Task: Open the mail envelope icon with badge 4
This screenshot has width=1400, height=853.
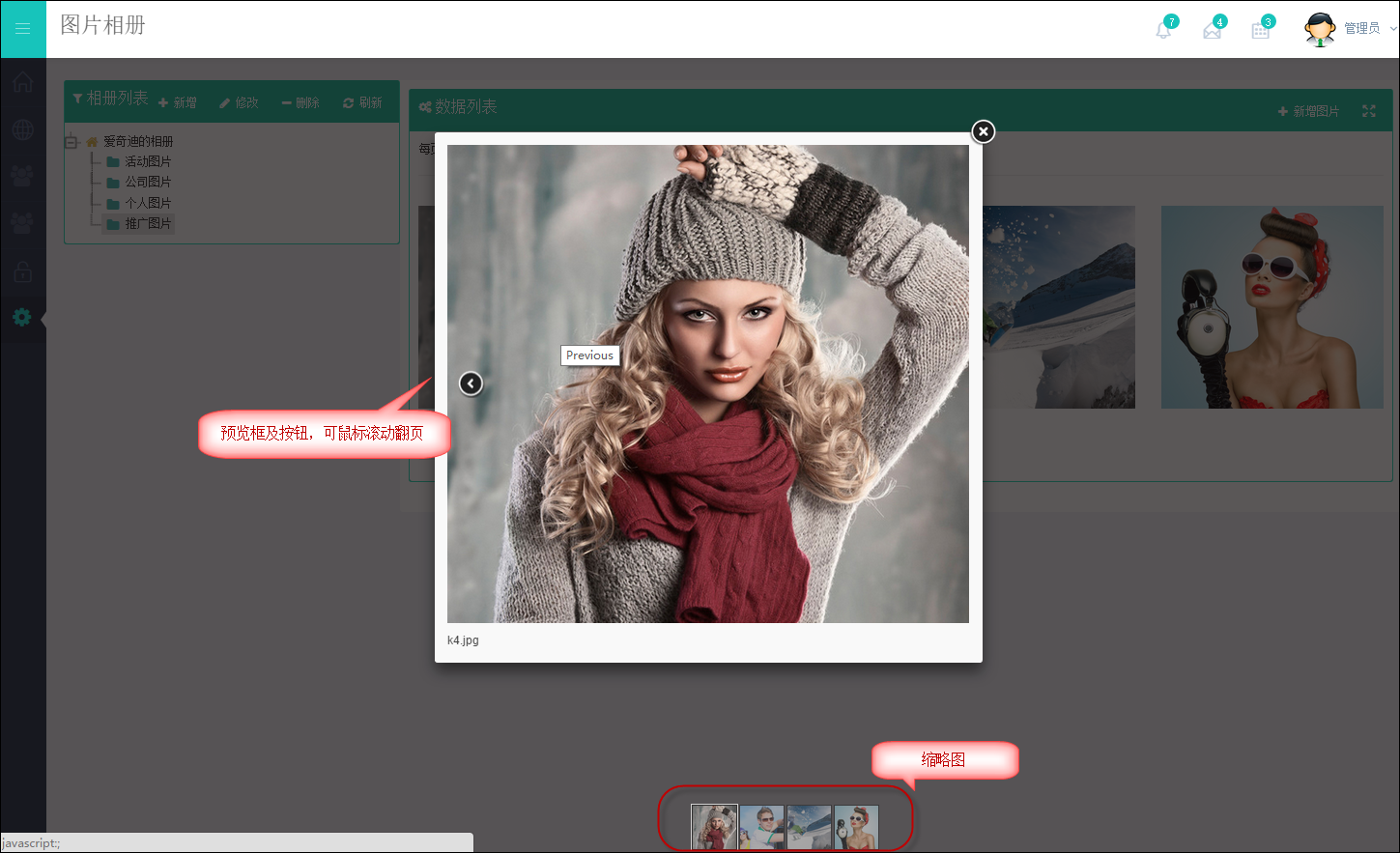Action: tap(1213, 29)
